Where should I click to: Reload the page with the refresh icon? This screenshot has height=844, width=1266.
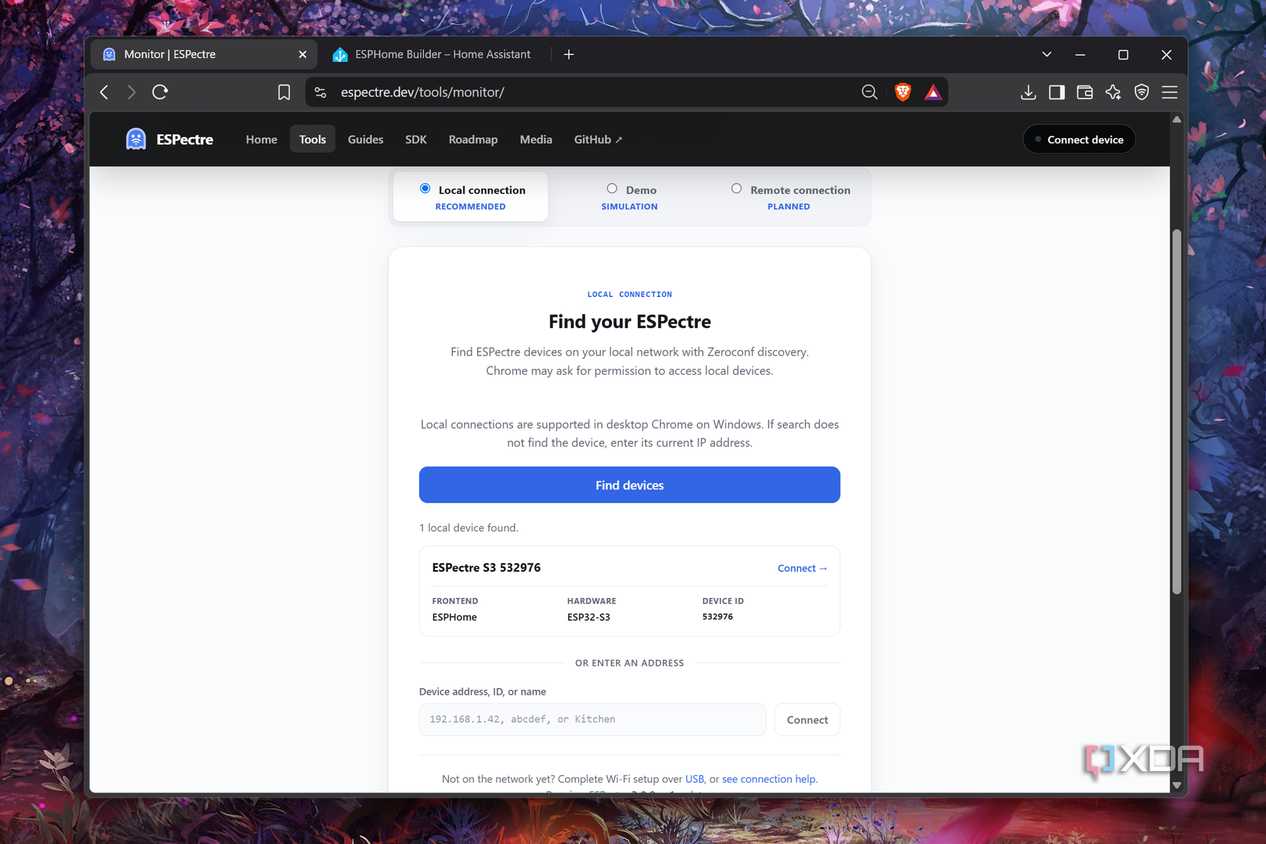coord(160,92)
